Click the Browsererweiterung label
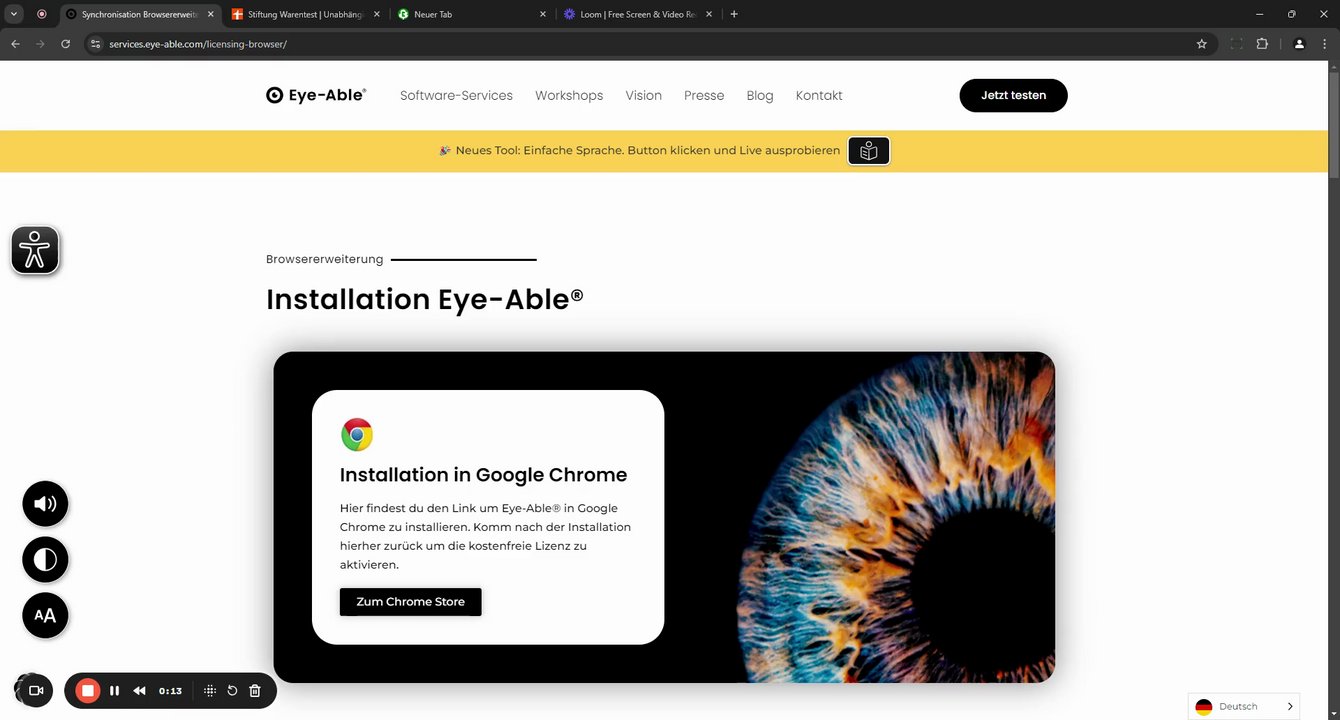Image resolution: width=1340 pixels, height=720 pixels. point(324,259)
